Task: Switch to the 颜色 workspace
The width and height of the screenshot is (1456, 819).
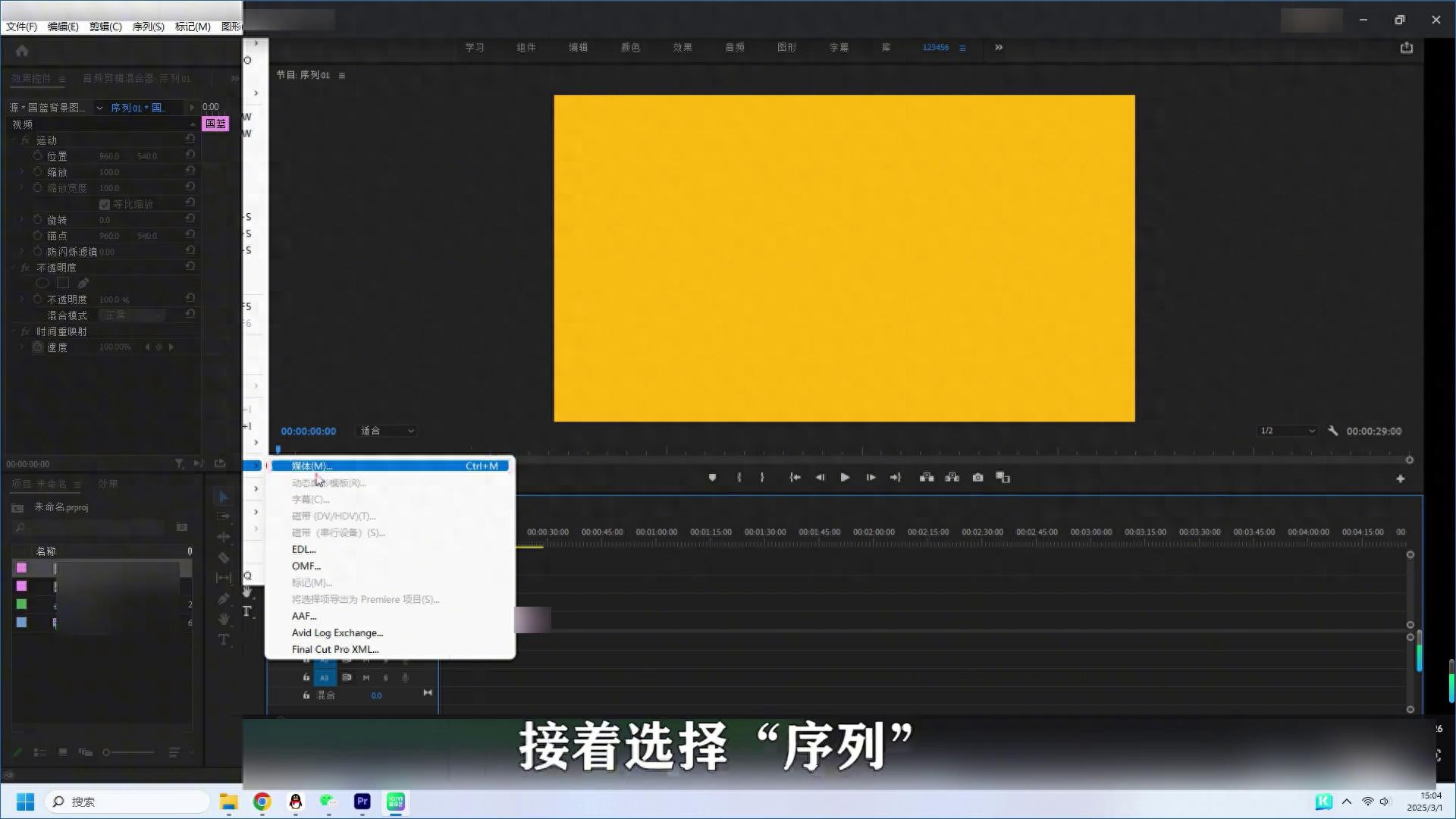Action: (x=630, y=47)
